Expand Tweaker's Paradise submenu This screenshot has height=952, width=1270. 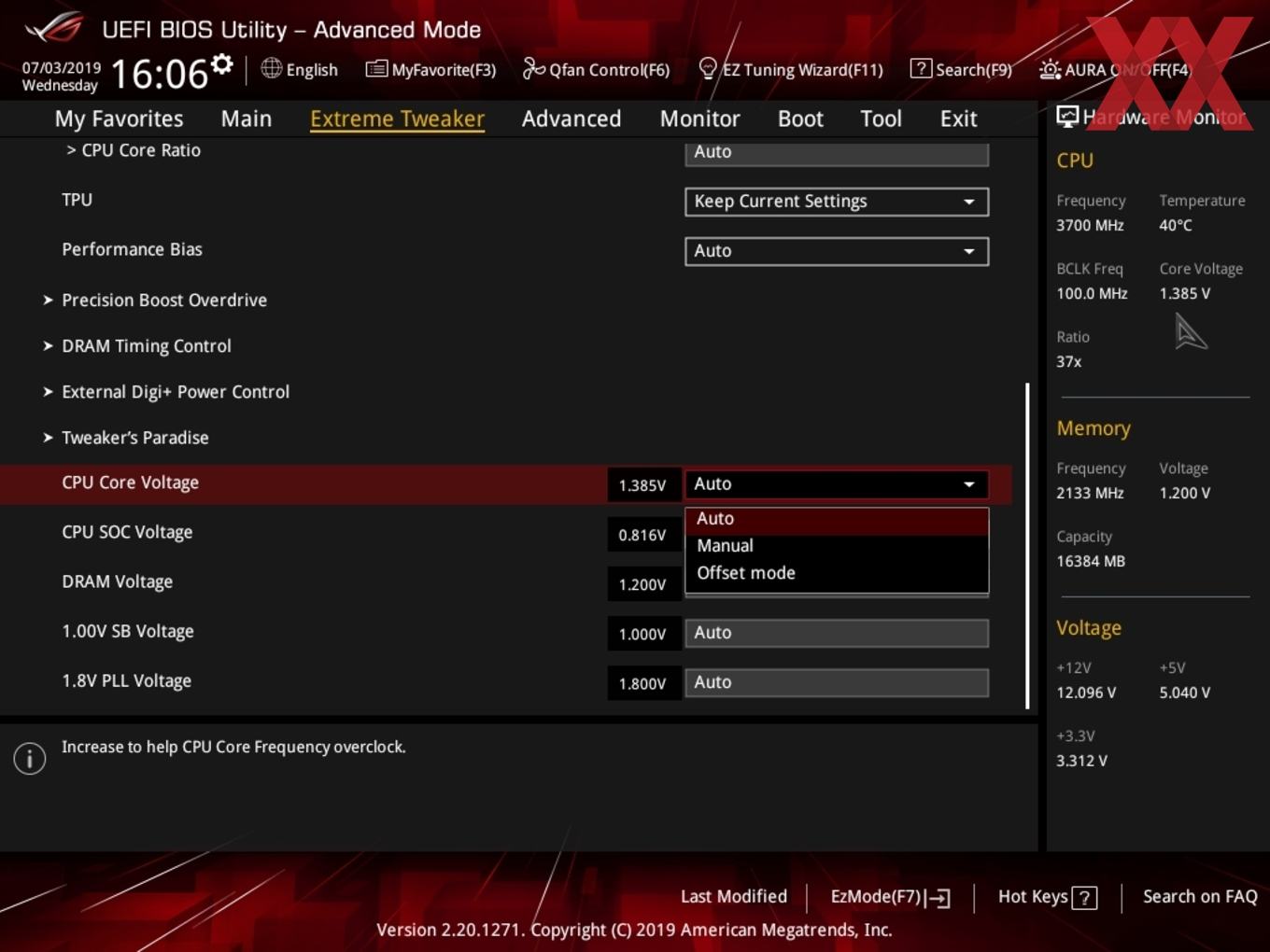tap(135, 438)
